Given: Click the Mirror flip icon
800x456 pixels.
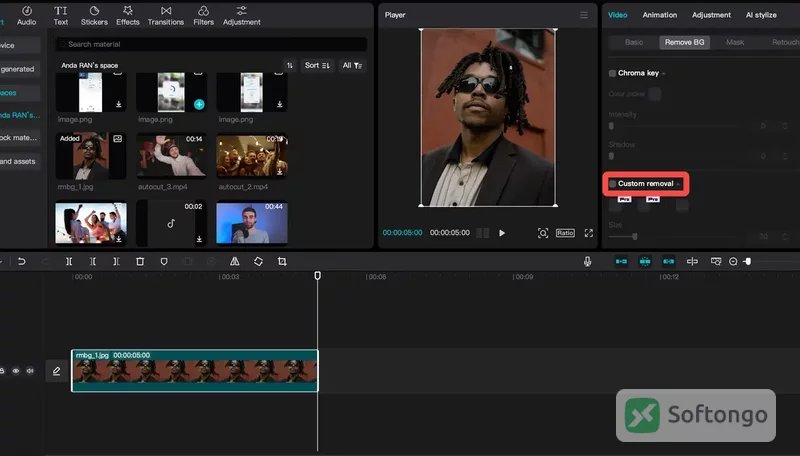Looking at the screenshot, I should point(235,261).
